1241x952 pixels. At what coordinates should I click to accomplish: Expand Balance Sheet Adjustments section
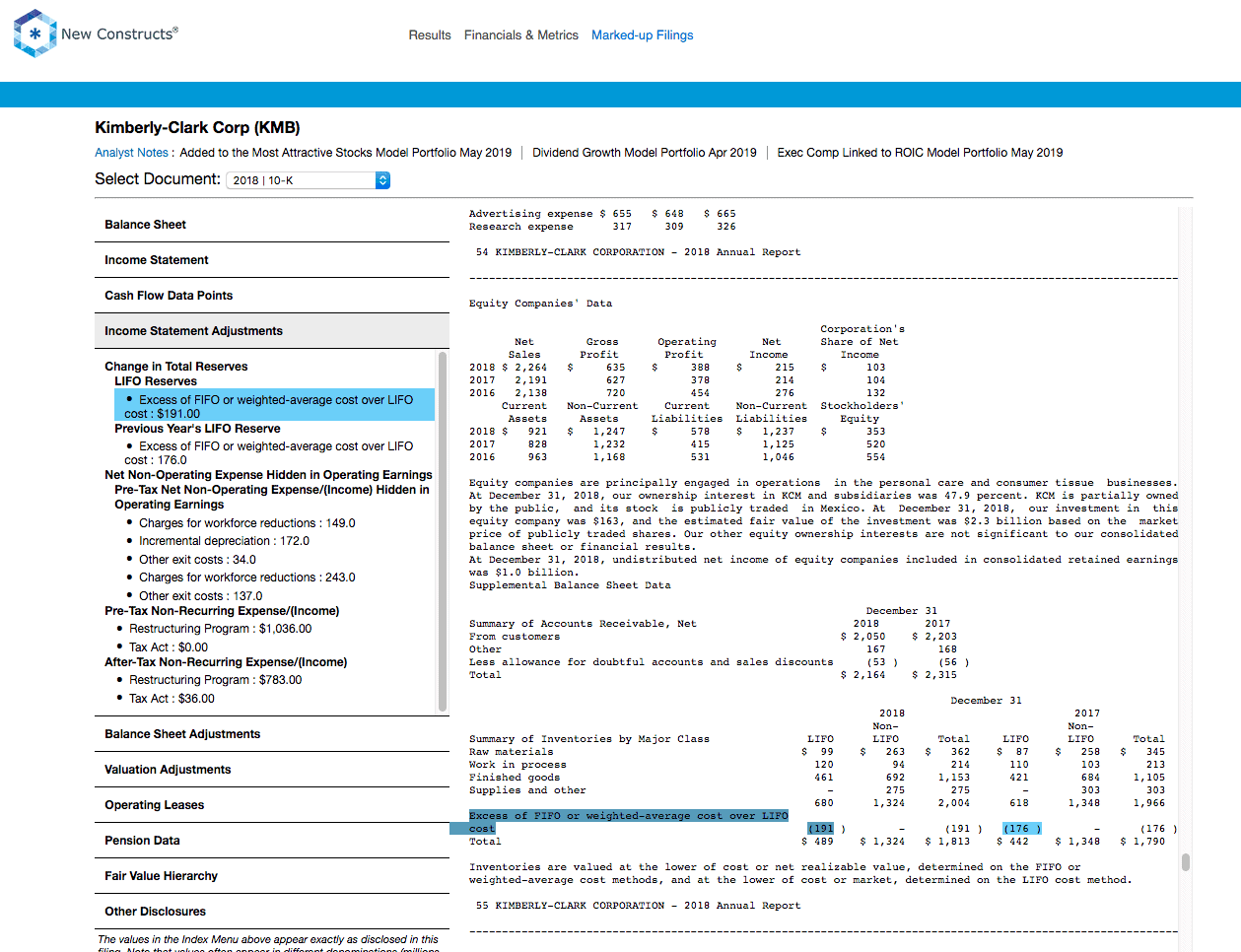[x=272, y=734]
